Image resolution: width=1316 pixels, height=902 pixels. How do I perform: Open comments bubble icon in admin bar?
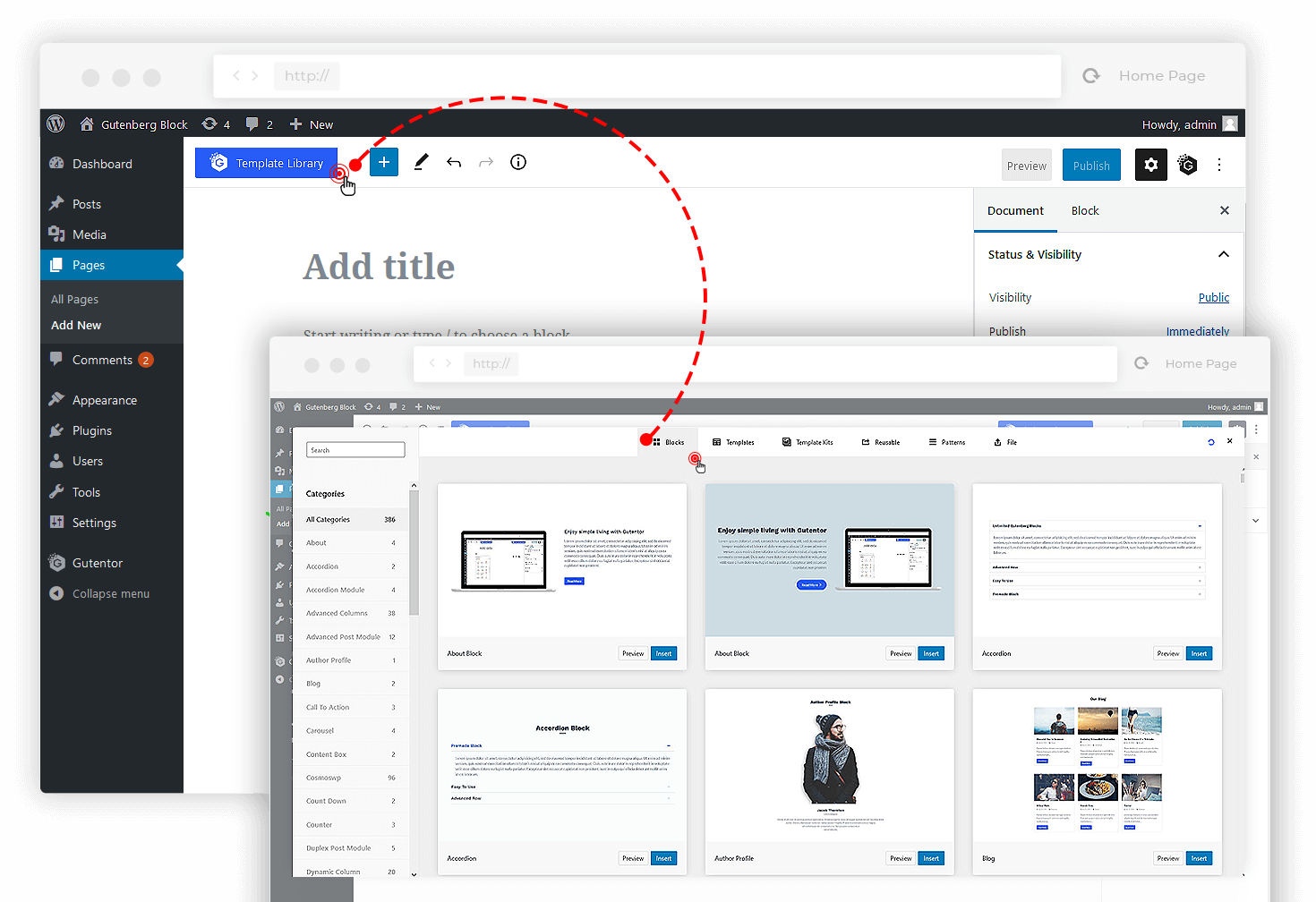point(252,124)
